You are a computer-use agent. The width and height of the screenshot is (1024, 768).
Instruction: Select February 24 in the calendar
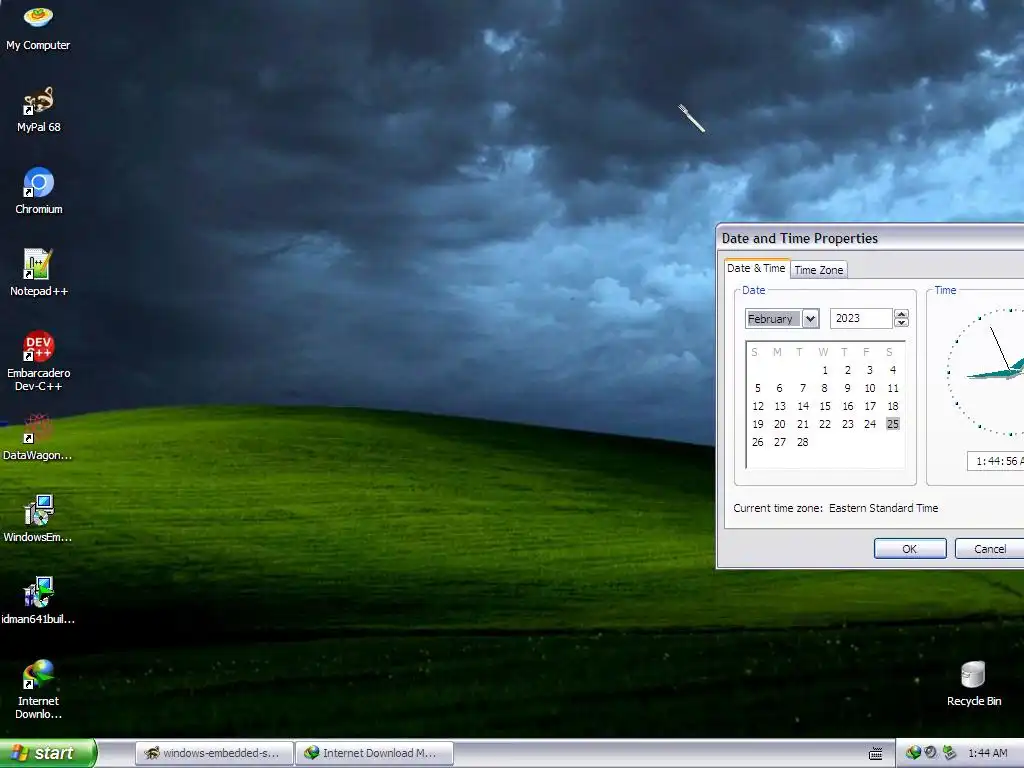tap(870, 424)
